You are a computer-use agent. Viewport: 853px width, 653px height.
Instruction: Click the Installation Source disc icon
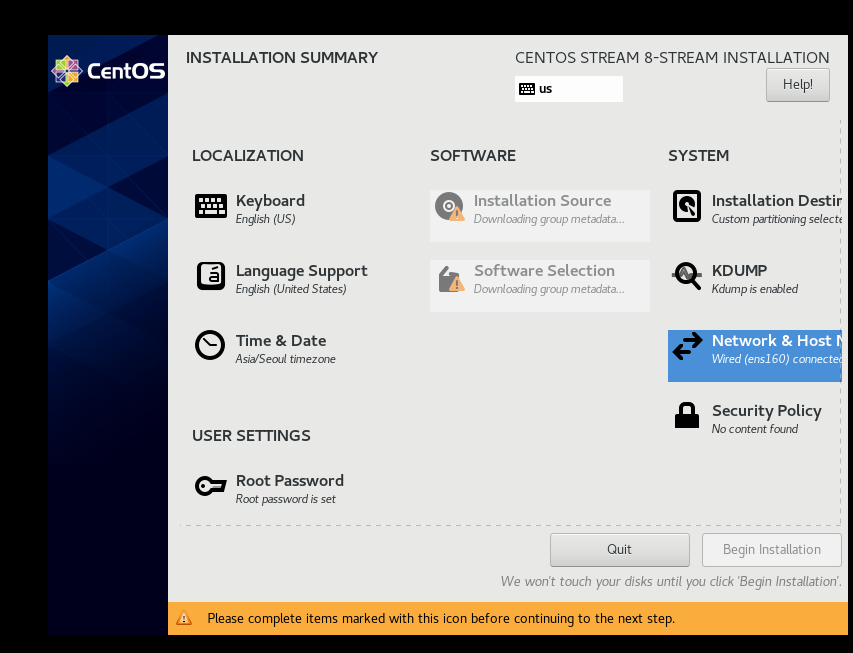click(449, 206)
